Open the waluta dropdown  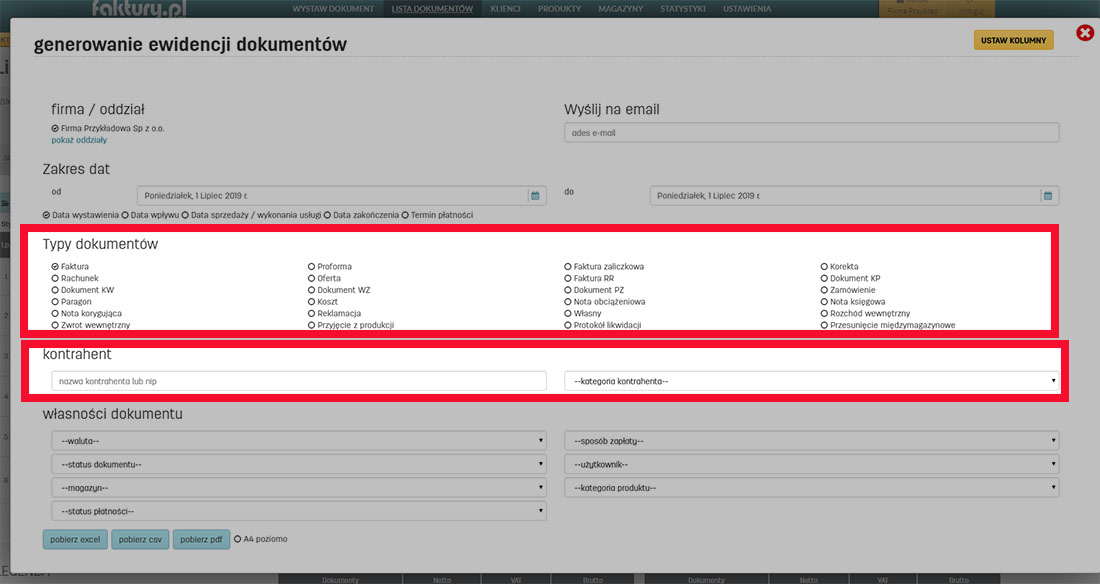(298, 440)
